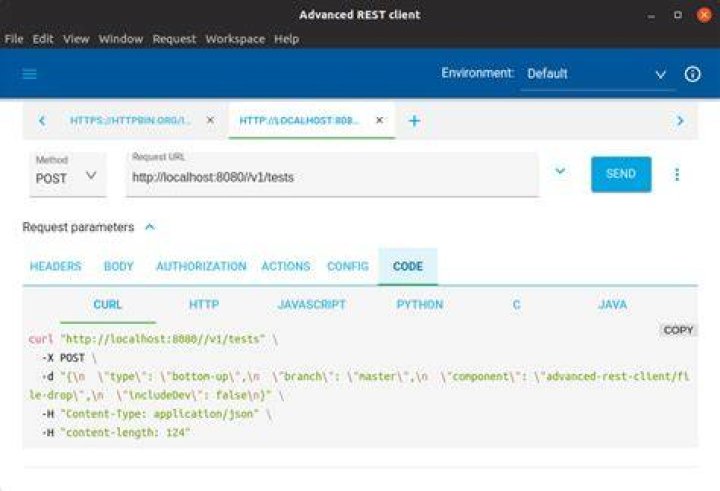Open the View menu
The height and width of the screenshot is (491, 720).
tap(76, 39)
